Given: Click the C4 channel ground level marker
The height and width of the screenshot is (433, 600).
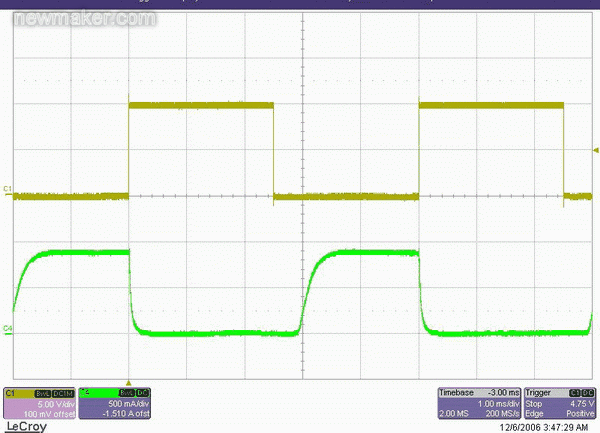Looking at the screenshot, I should tap(7, 327).
